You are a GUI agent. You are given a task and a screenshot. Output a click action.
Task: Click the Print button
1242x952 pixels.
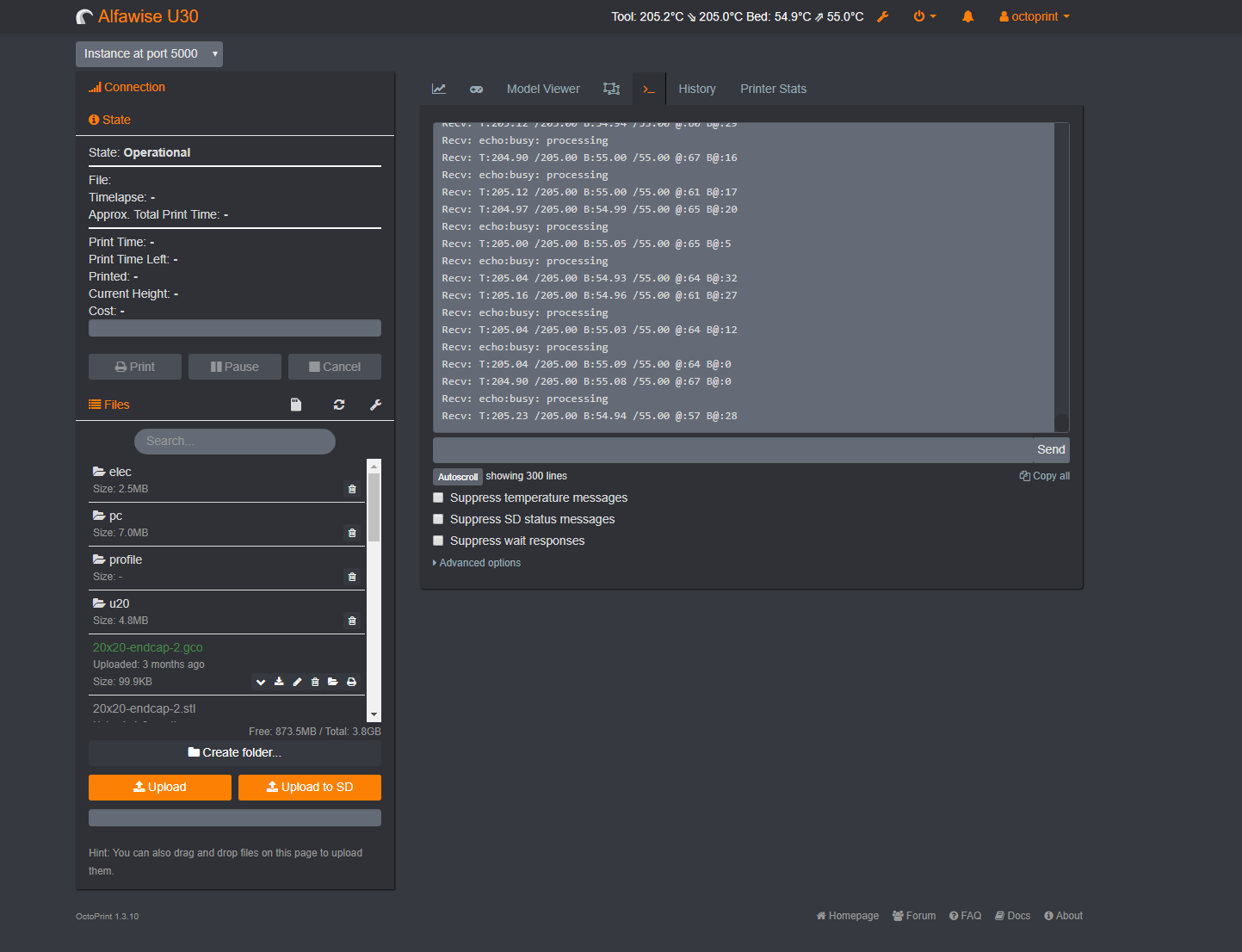click(x=135, y=367)
